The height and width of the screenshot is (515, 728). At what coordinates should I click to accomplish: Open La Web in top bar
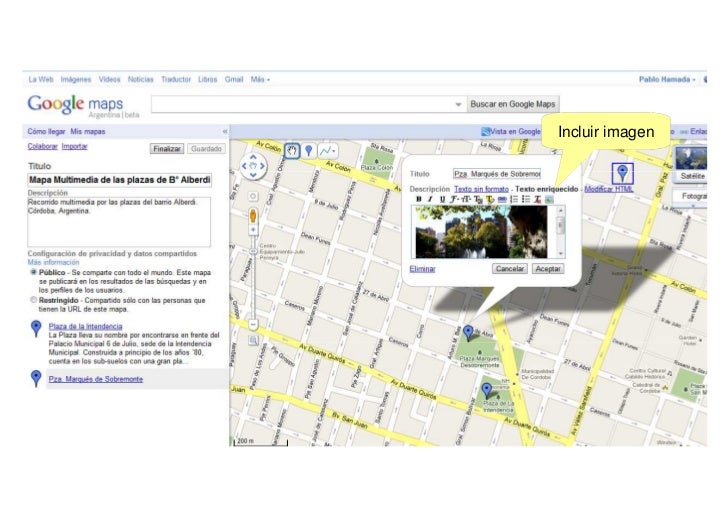pos(41,79)
